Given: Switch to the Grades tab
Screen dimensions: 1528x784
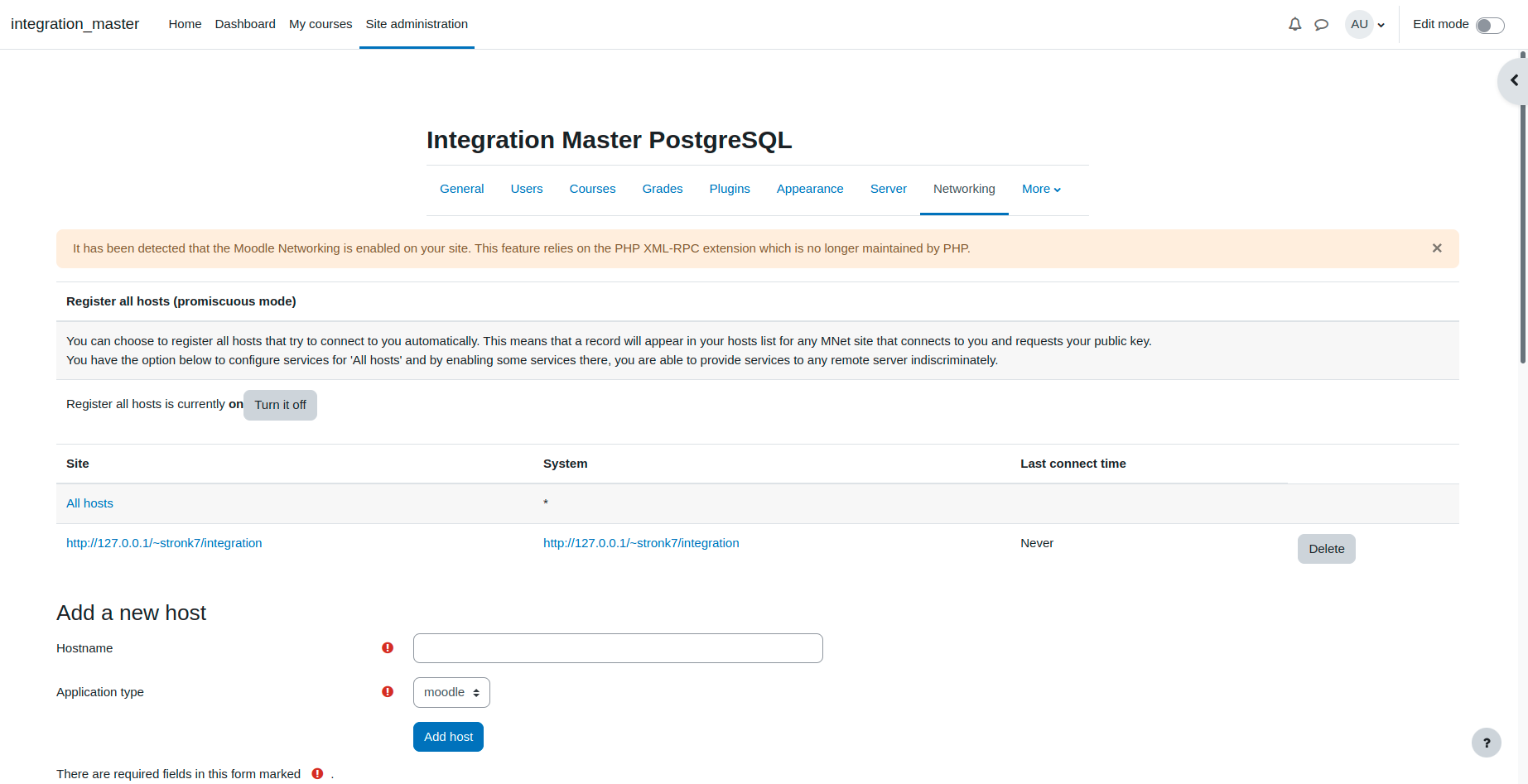Looking at the screenshot, I should pos(663,189).
